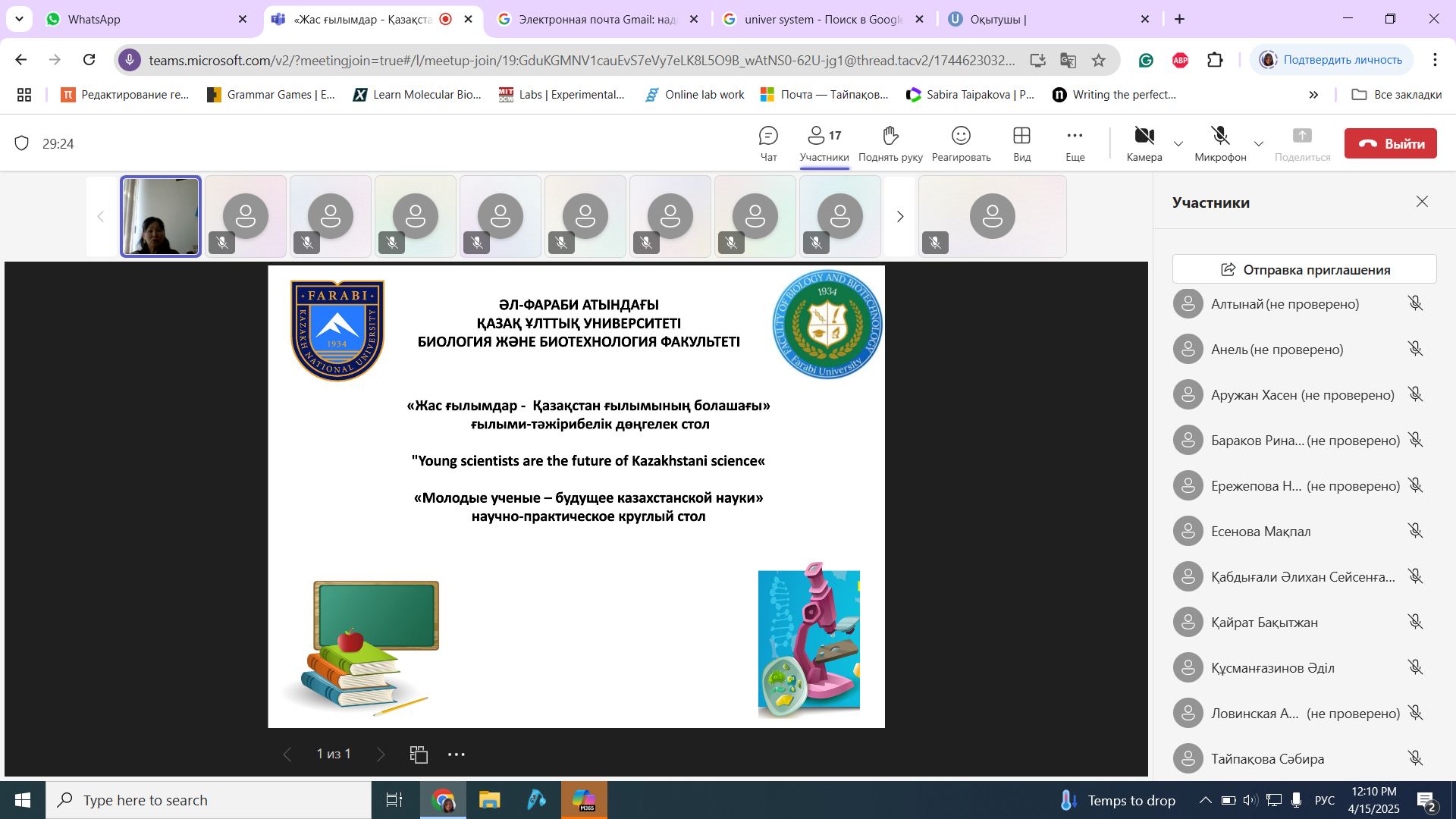Go to previous slide in presentation
The image size is (1456, 819).
pos(287,755)
